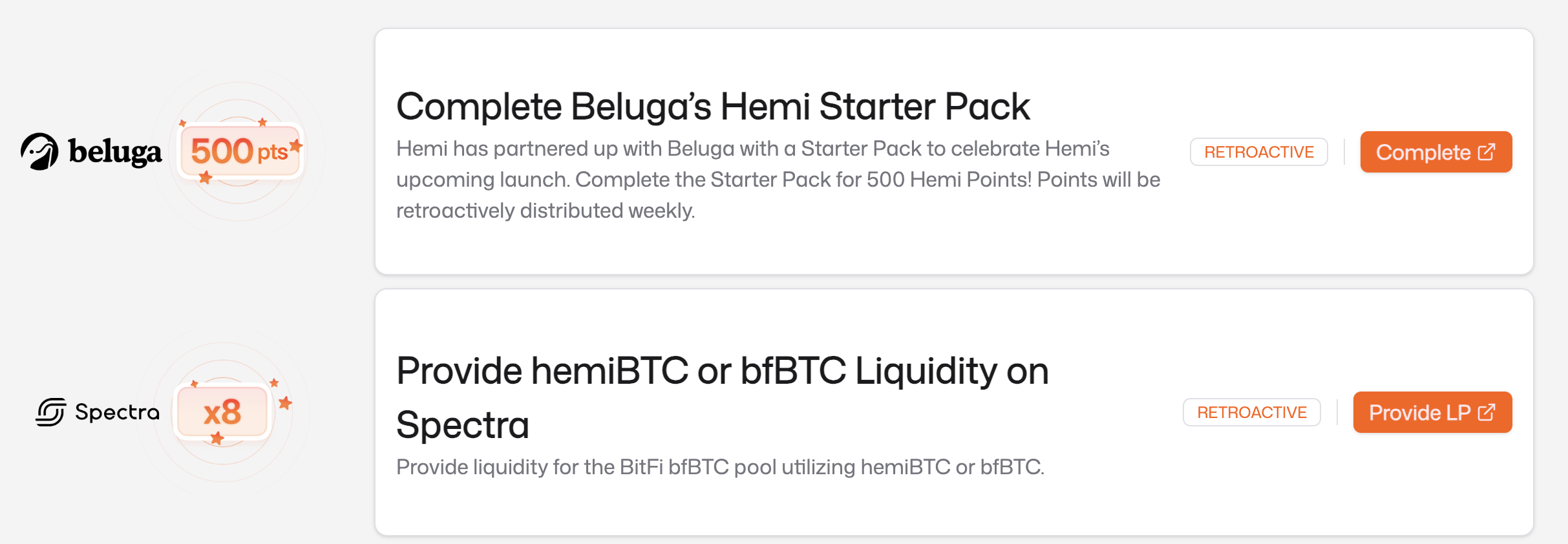The image size is (1568, 544).
Task: Click the x8 multiplier badge
Action: tap(222, 412)
